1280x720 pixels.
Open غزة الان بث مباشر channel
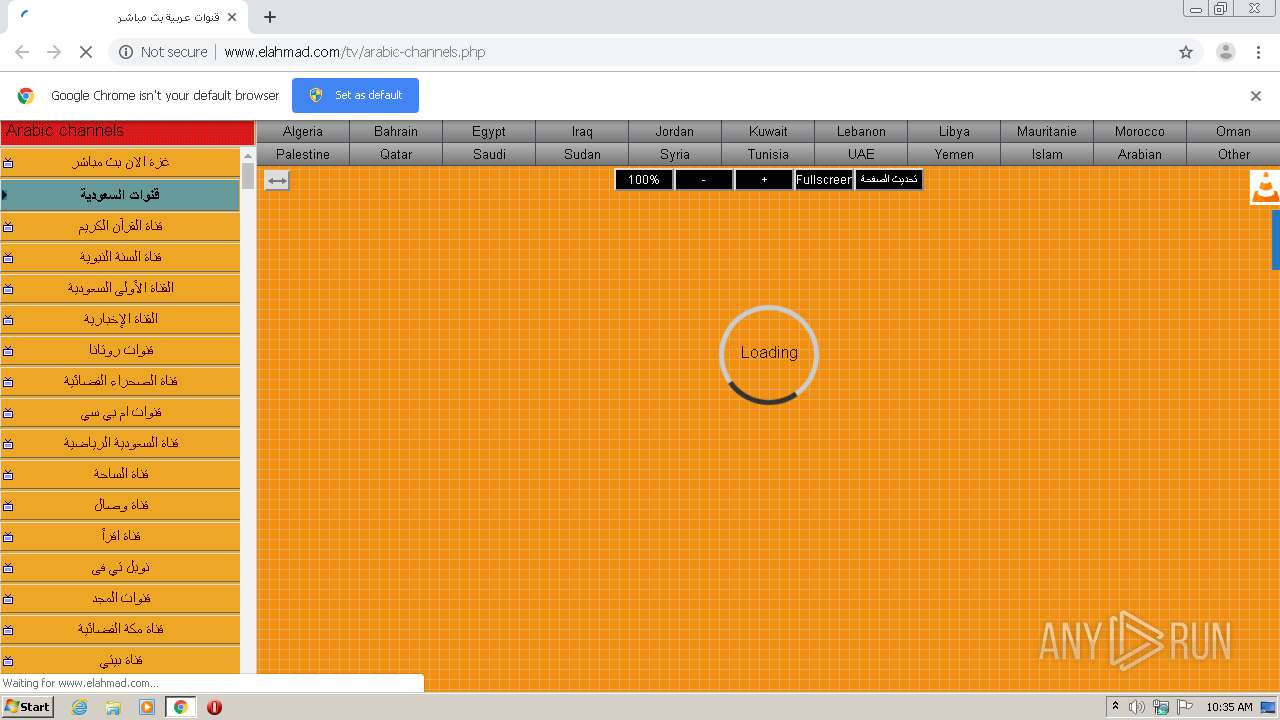[120, 162]
